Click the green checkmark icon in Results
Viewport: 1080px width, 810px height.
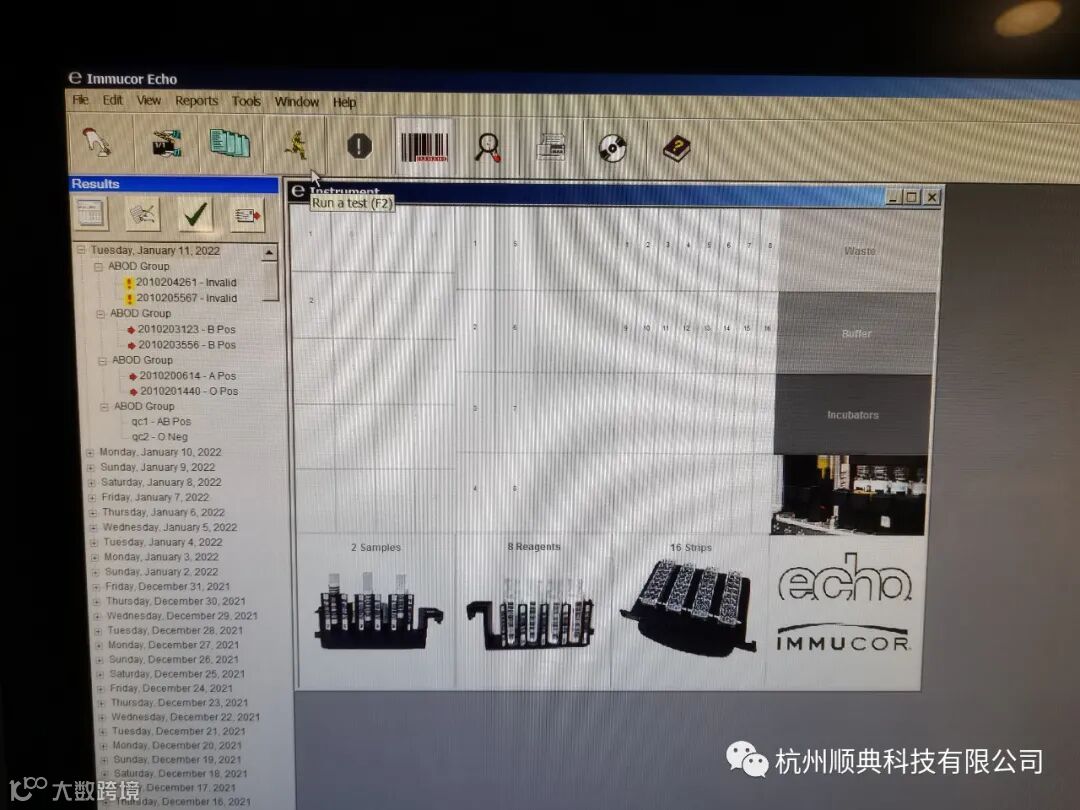tap(196, 214)
